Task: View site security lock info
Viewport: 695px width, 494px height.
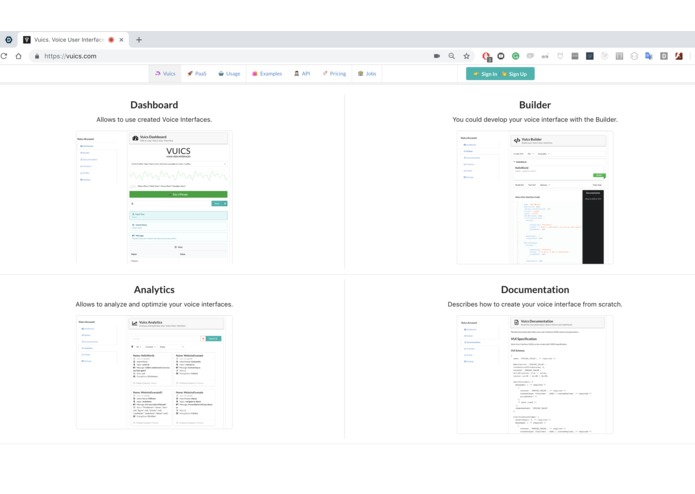Action: (x=37, y=56)
